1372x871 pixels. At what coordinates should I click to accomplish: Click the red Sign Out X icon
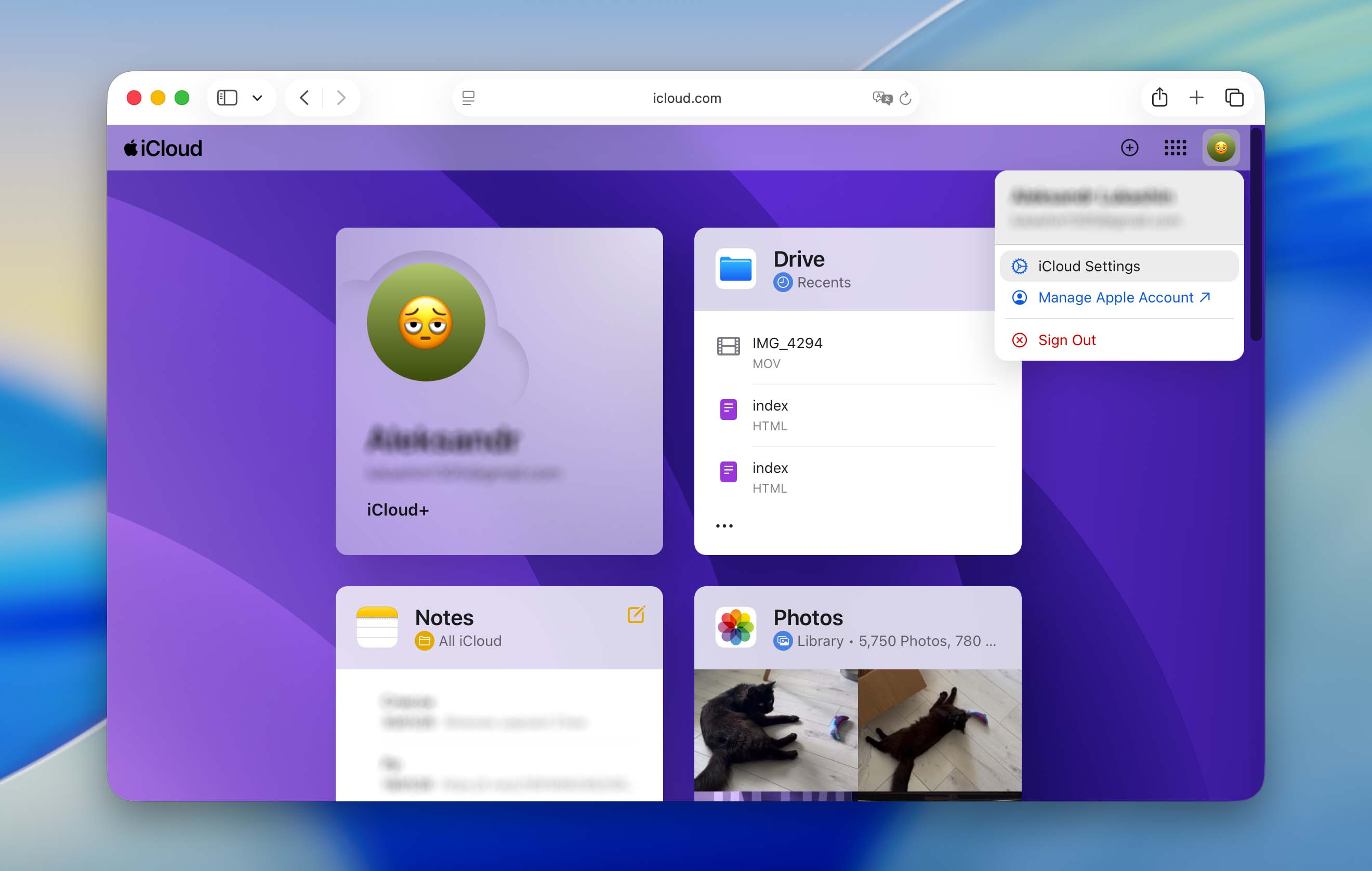1019,340
